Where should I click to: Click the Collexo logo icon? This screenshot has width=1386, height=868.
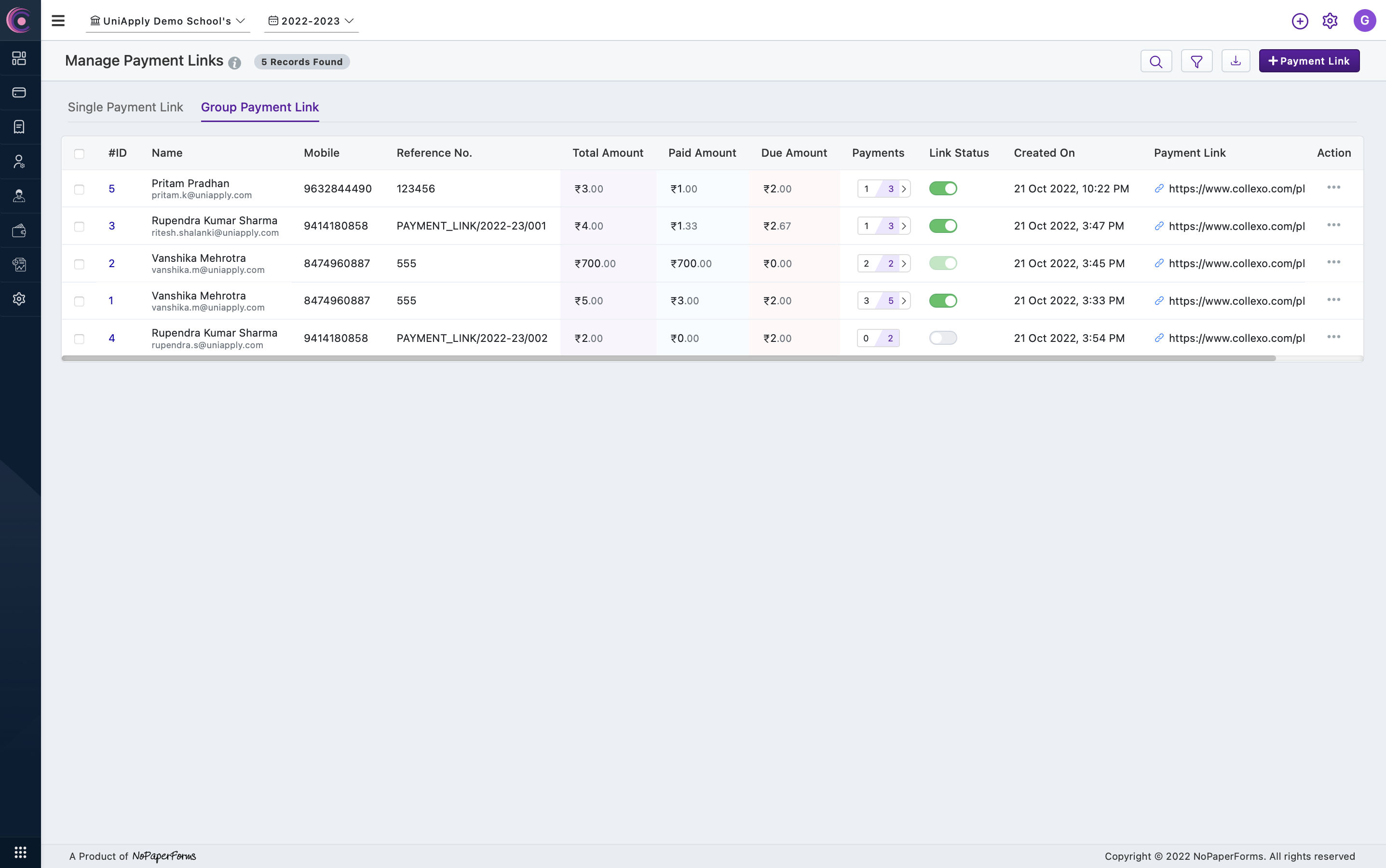tap(20, 21)
